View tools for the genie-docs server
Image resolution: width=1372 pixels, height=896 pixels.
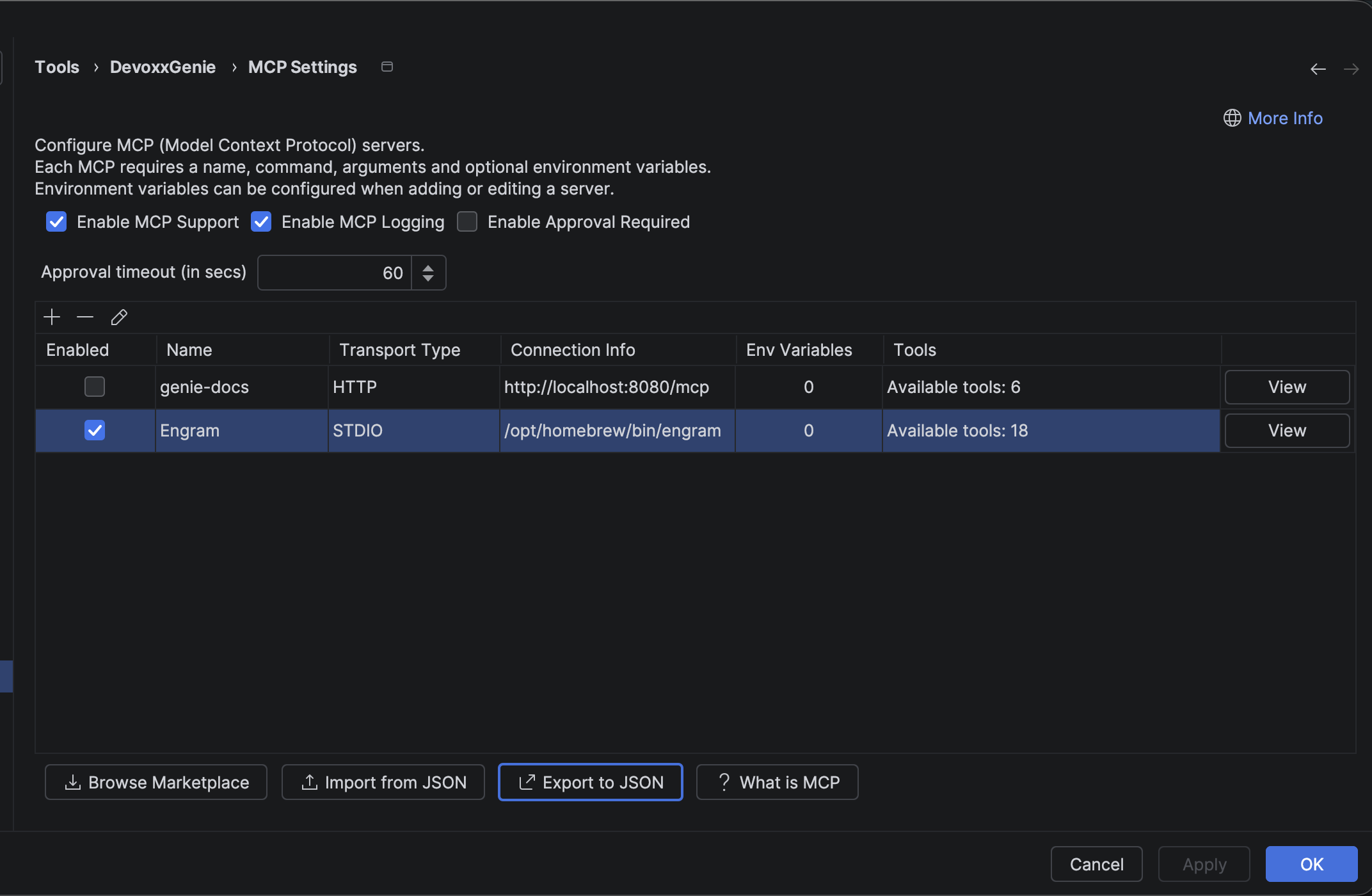tap(1287, 387)
